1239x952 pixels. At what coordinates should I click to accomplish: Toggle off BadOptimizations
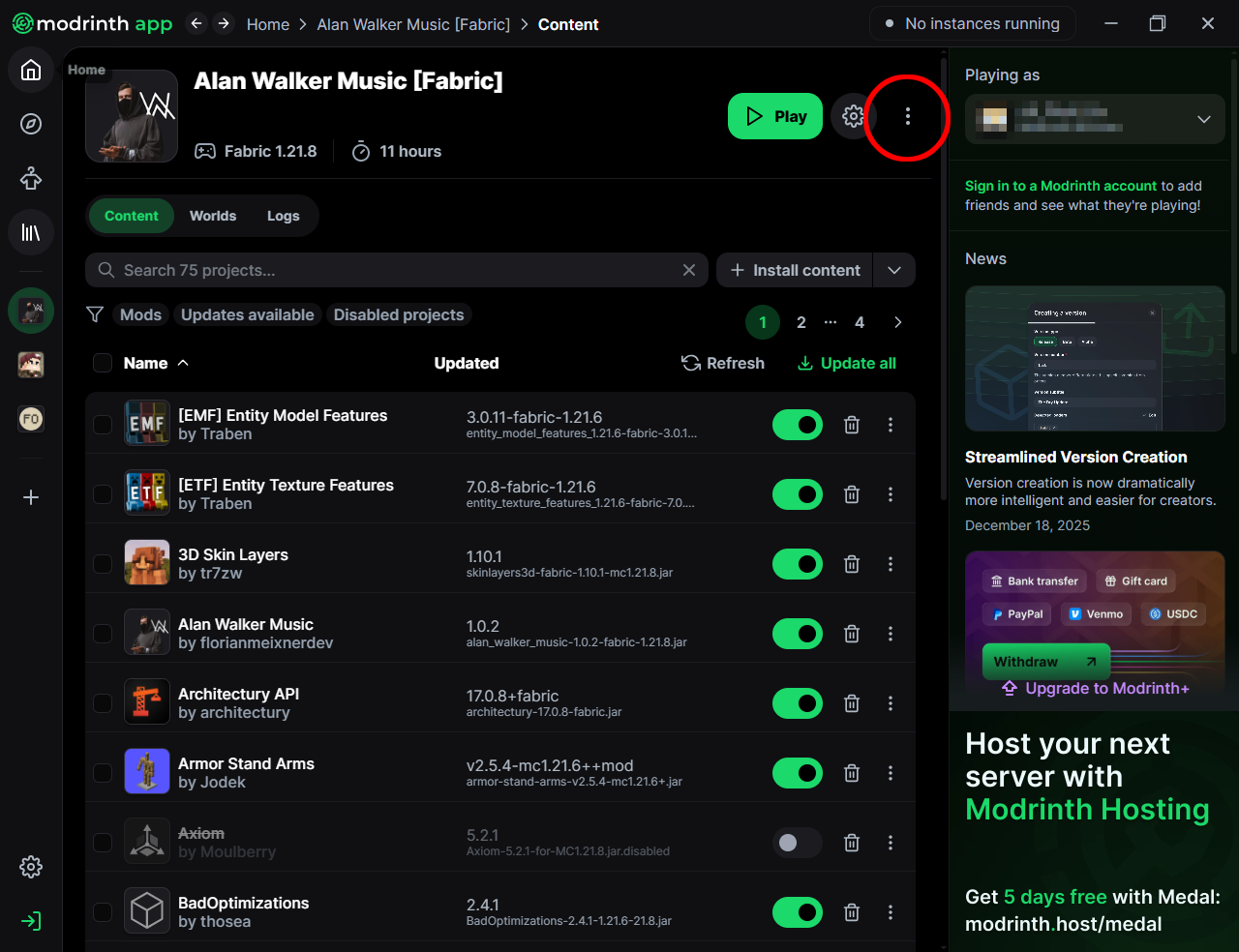coord(798,912)
